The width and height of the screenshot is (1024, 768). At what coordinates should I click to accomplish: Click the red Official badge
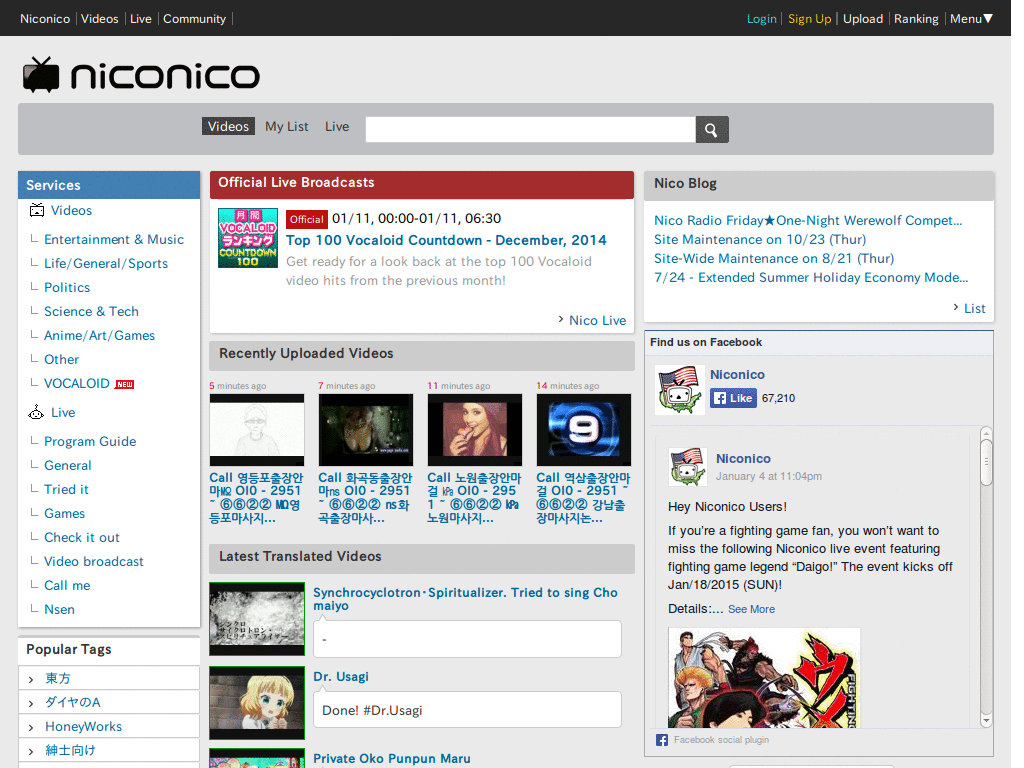306,219
